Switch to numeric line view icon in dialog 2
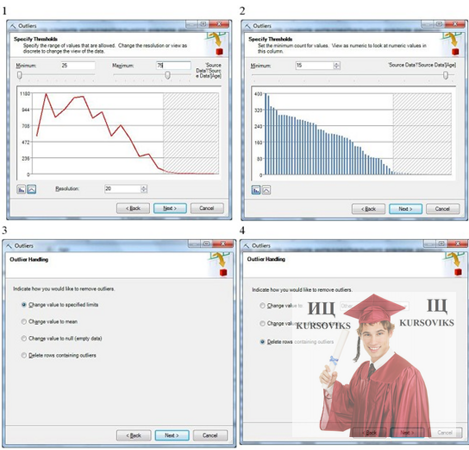 click(x=266, y=190)
